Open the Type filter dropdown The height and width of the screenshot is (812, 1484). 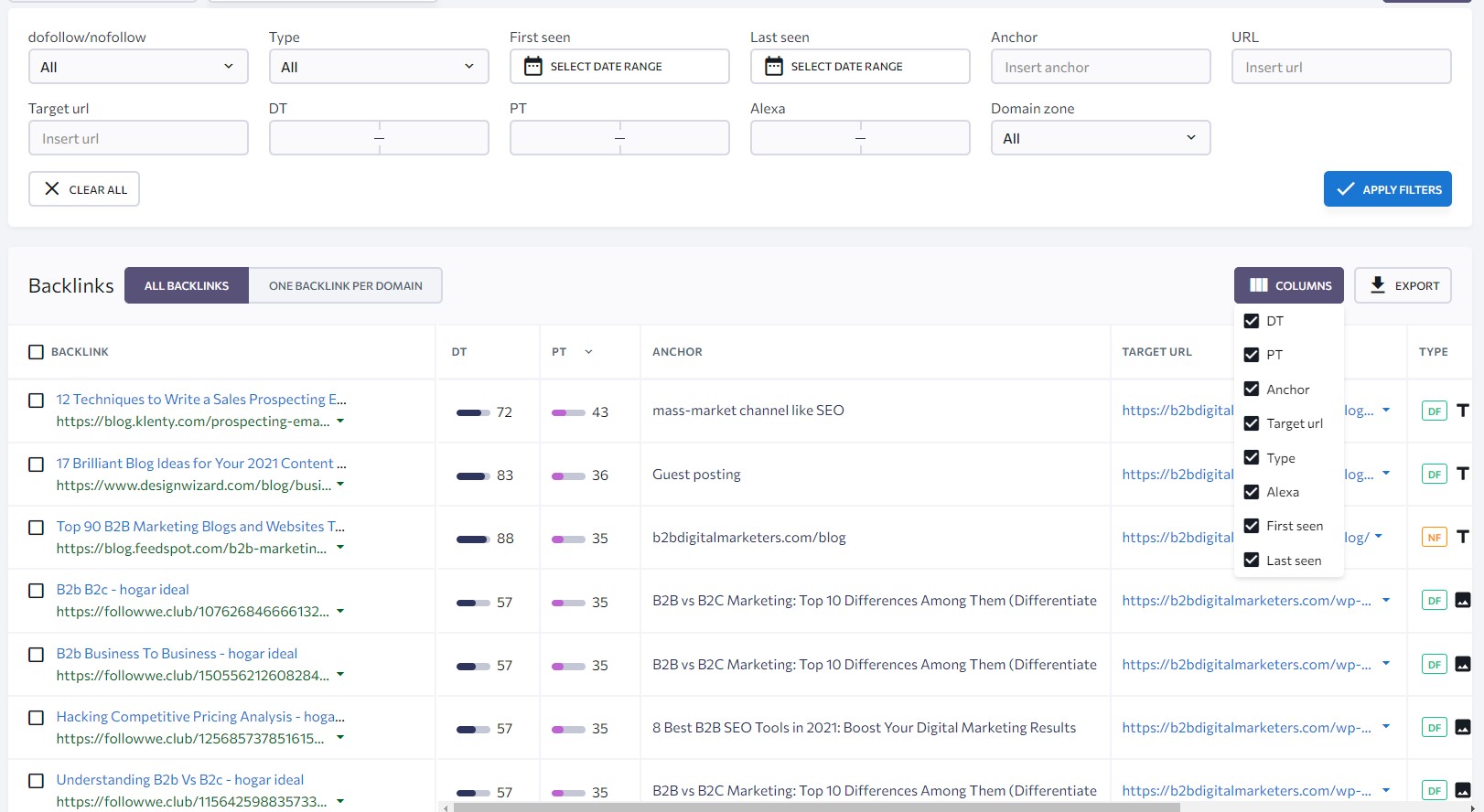pyautogui.click(x=379, y=67)
